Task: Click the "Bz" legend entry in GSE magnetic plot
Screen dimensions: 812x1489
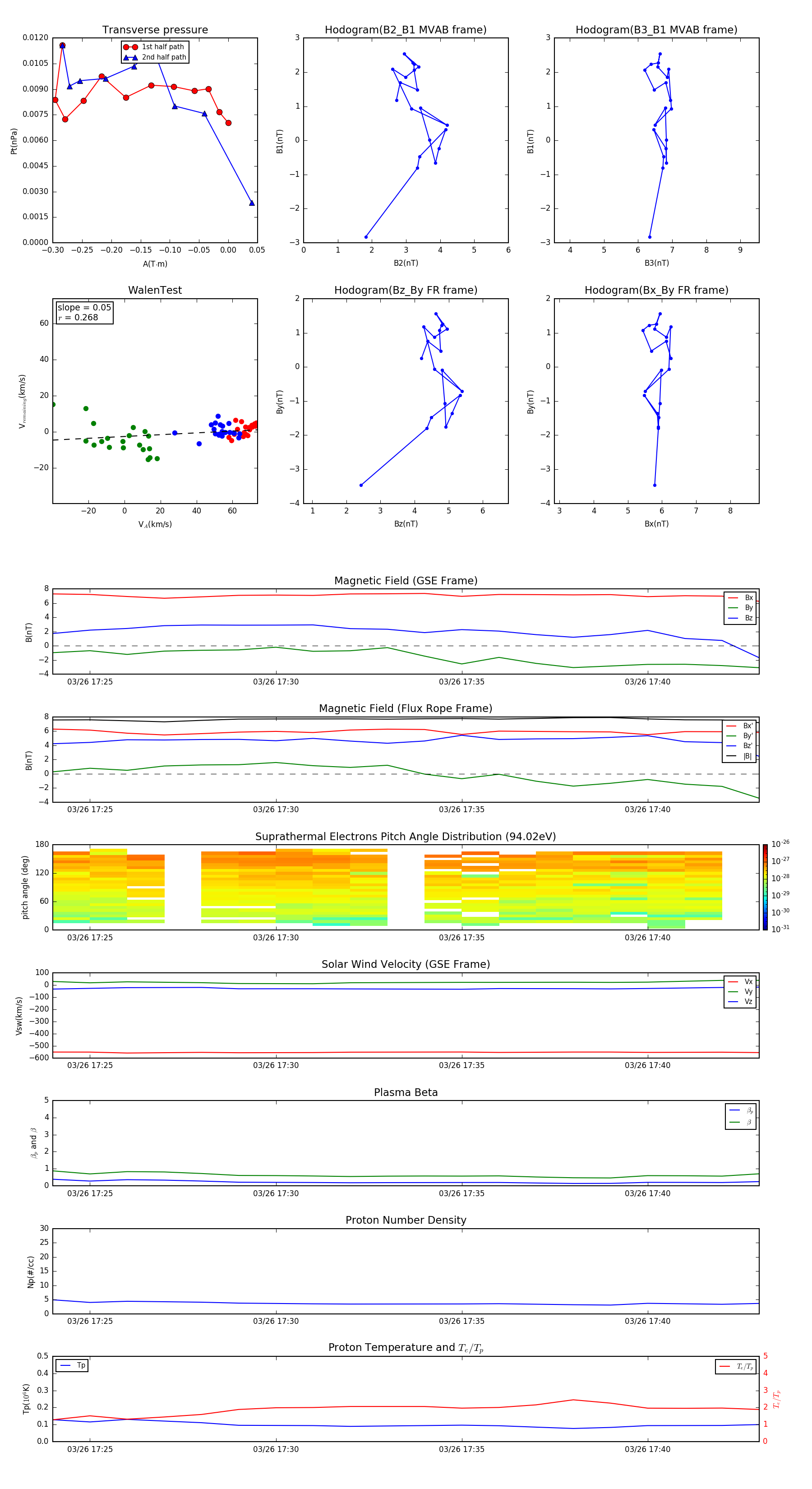Action: (x=740, y=618)
